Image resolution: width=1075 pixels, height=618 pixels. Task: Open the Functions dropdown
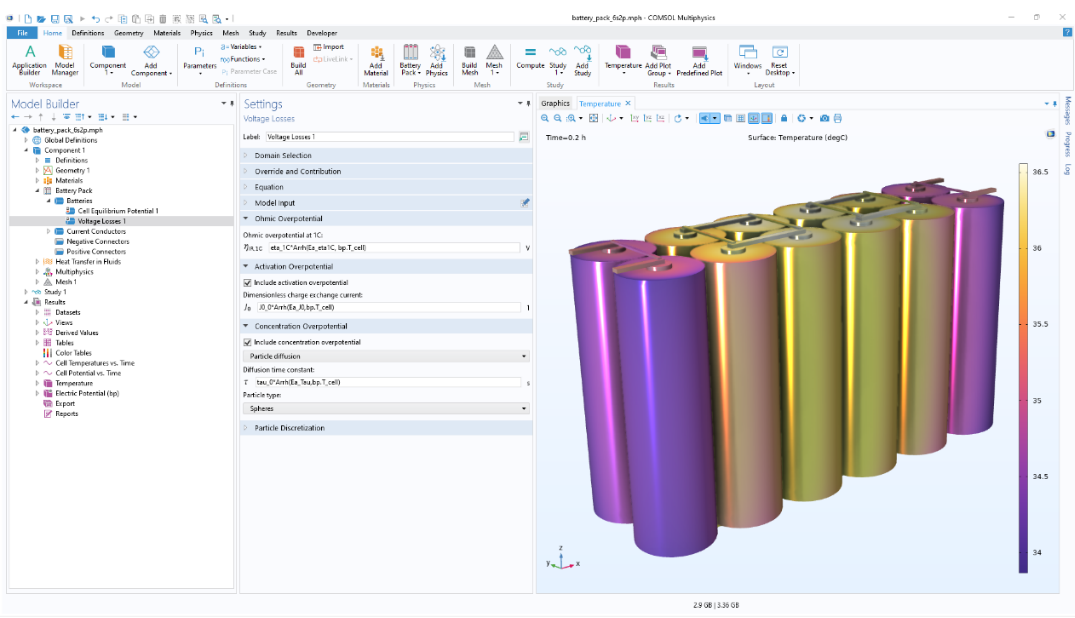click(243, 59)
